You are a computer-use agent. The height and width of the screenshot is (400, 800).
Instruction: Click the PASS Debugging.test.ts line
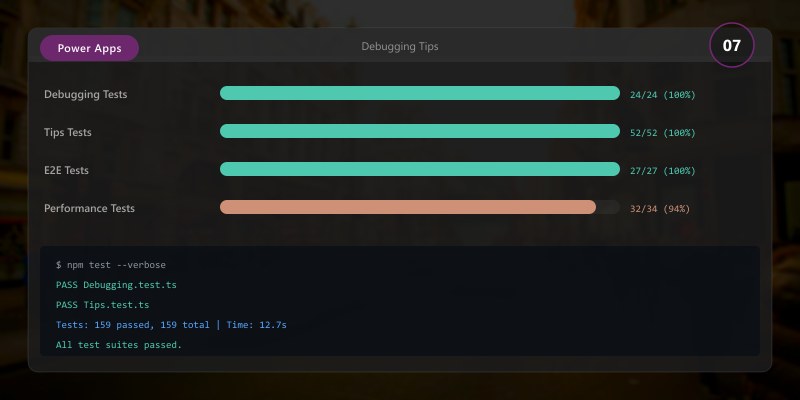tap(116, 285)
